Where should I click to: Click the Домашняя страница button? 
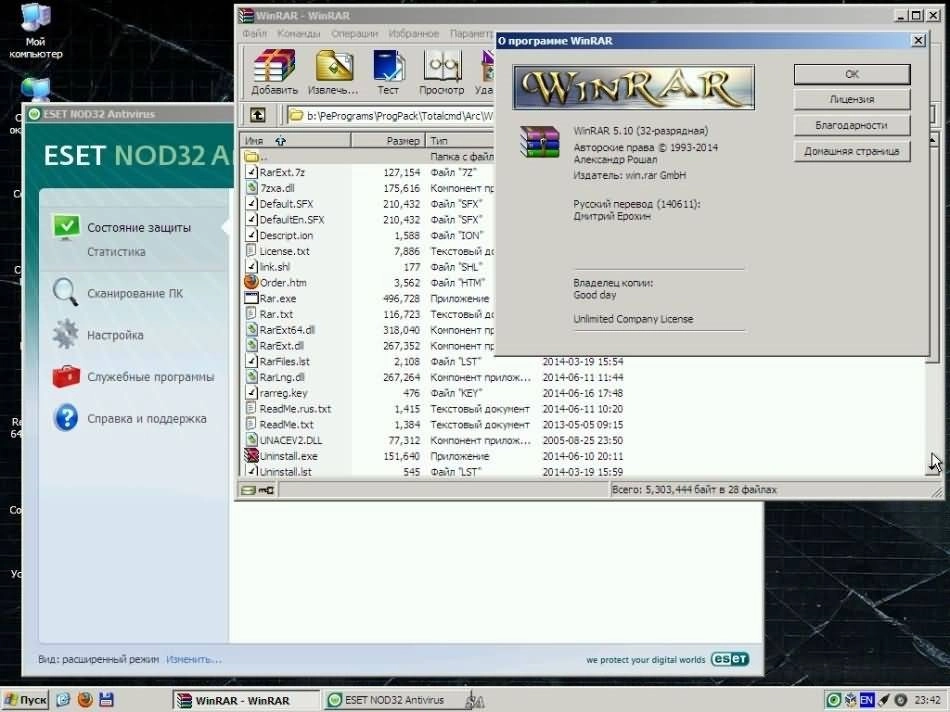[x=852, y=151]
